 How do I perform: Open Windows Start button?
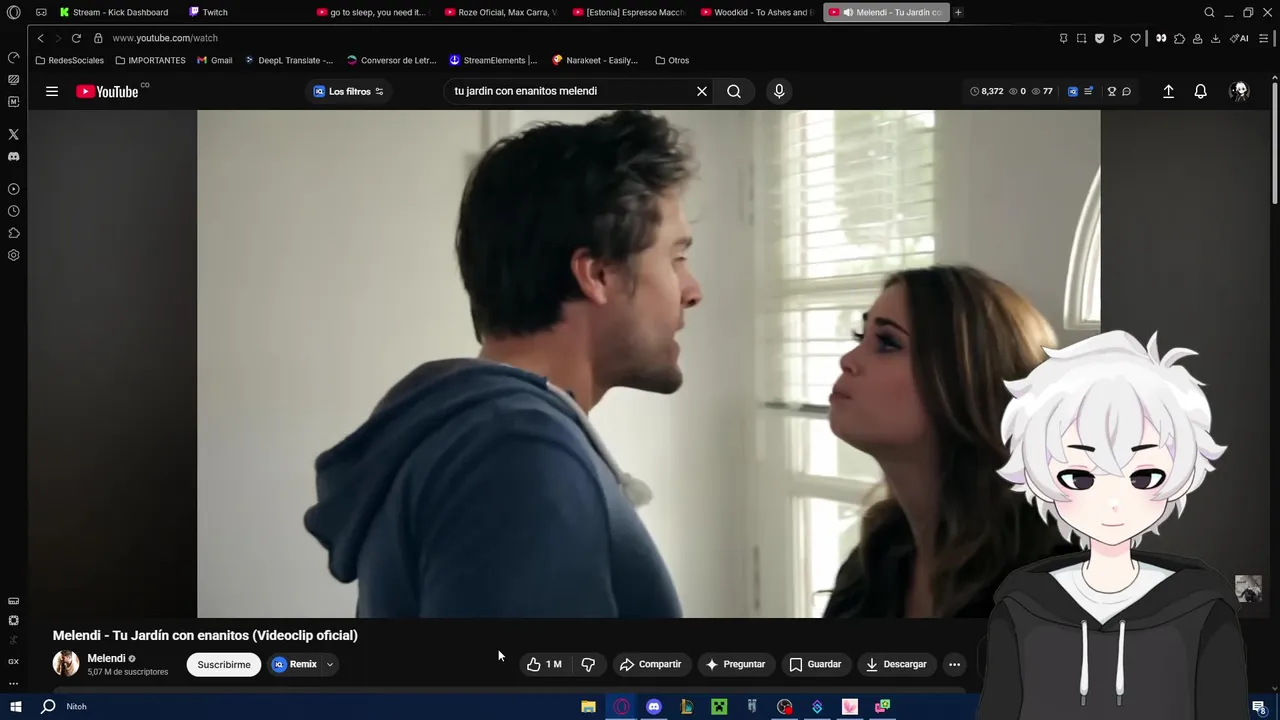click(x=15, y=707)
